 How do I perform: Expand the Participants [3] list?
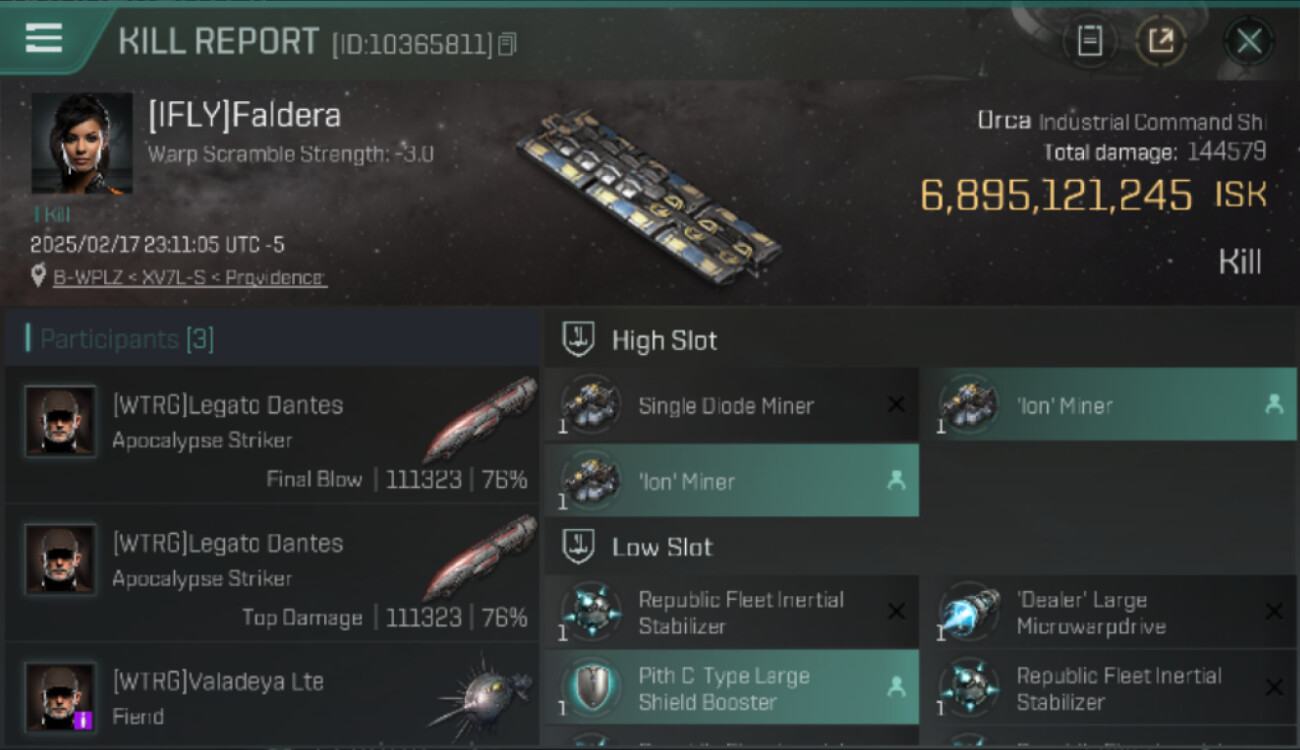pyautogui.click(x=272, y=339)
